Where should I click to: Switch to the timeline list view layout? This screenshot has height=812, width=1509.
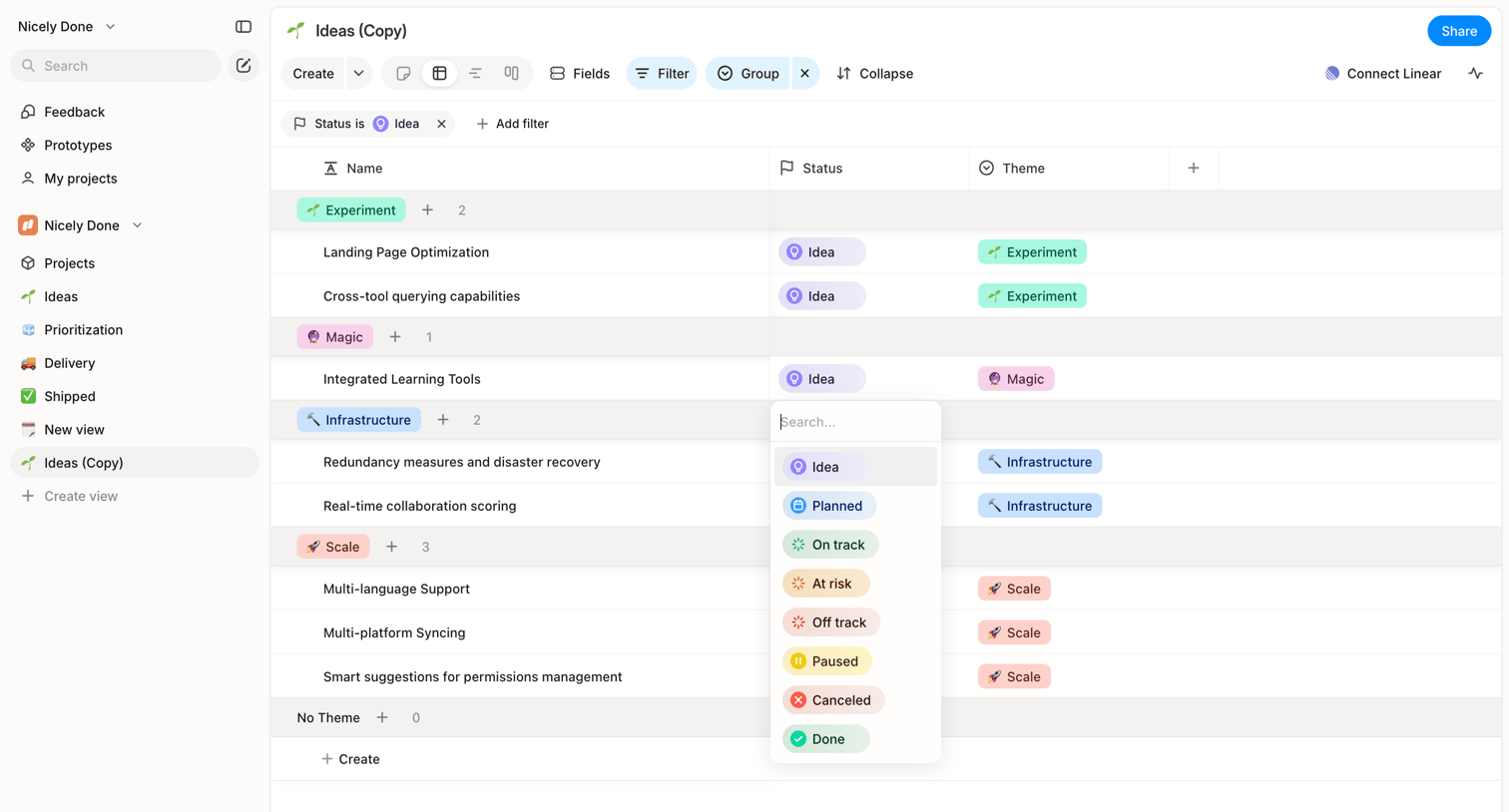point(475,74)
